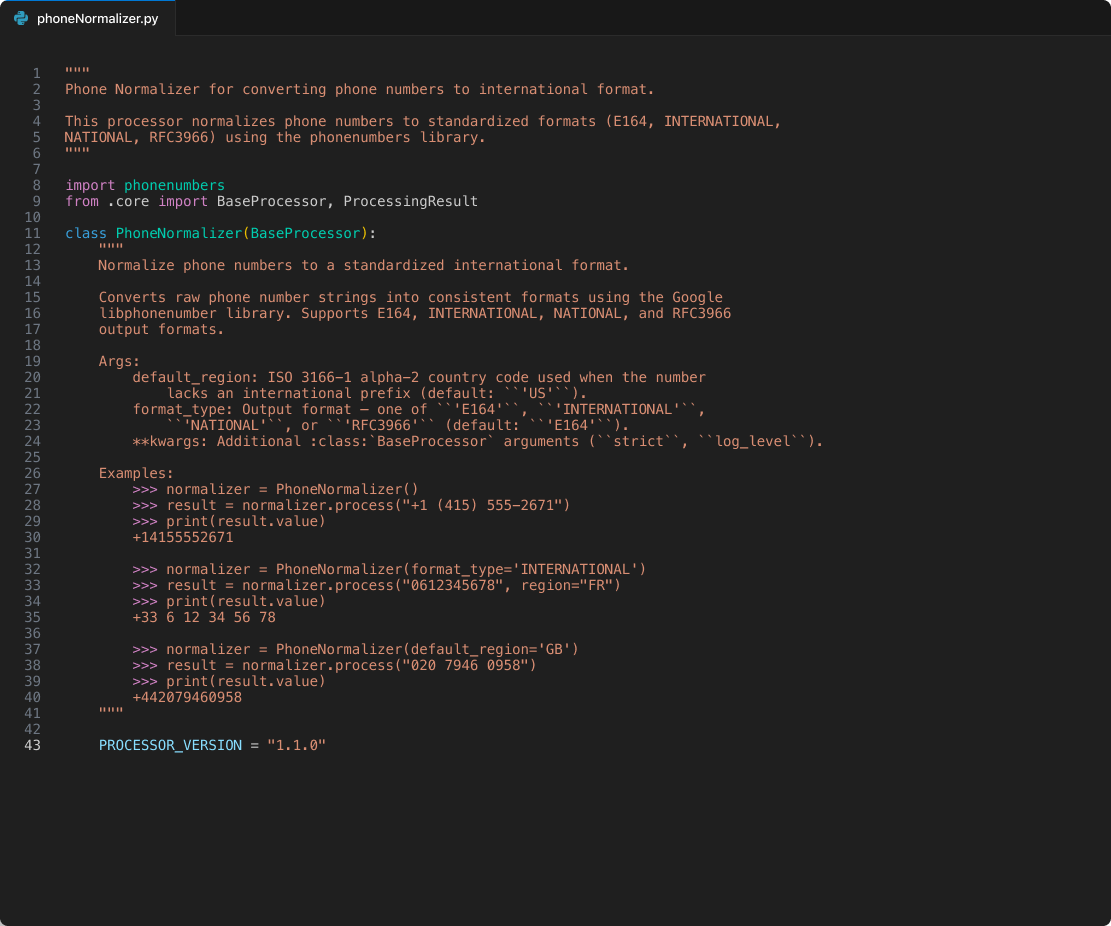Click 'PROCESSOR_VERSION' variable name
The width and height of the screenshot is (1111, 926).
[x=170, y=745]
